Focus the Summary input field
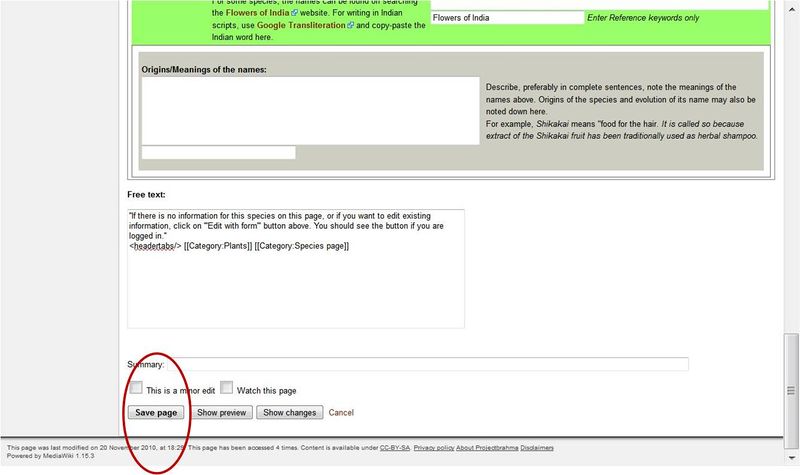The width and height of the screenshot is (800, 475). 428,364
